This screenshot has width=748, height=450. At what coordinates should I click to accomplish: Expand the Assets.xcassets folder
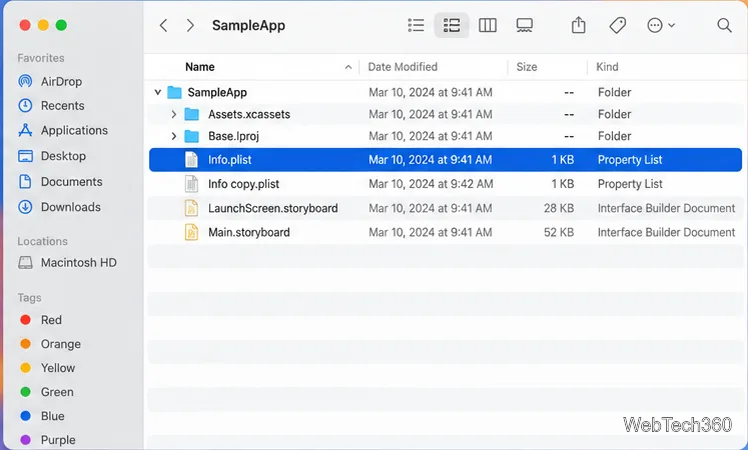(174, 114)
